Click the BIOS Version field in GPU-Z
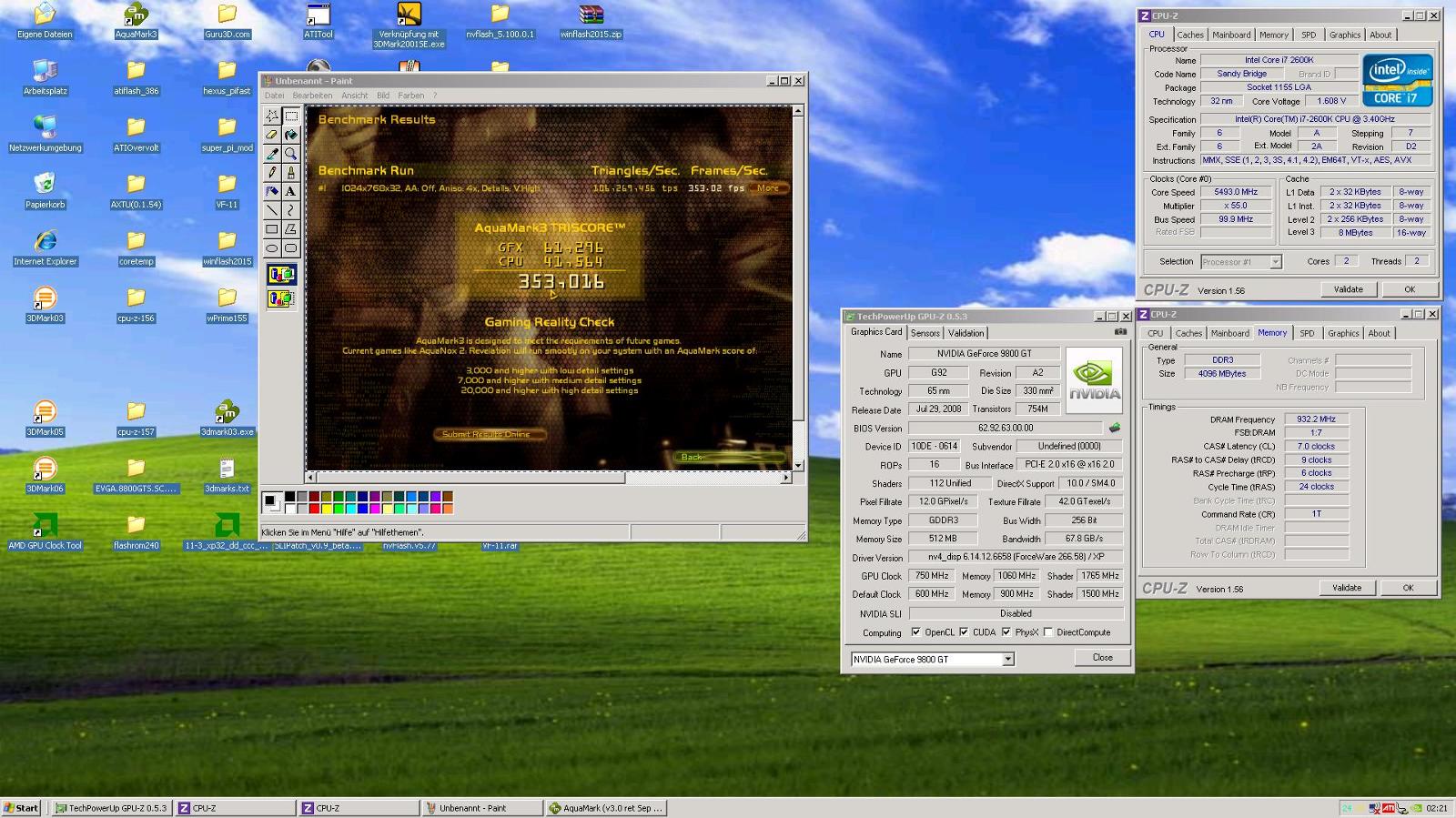The image size is (1456, 818). coord(1006,428)
